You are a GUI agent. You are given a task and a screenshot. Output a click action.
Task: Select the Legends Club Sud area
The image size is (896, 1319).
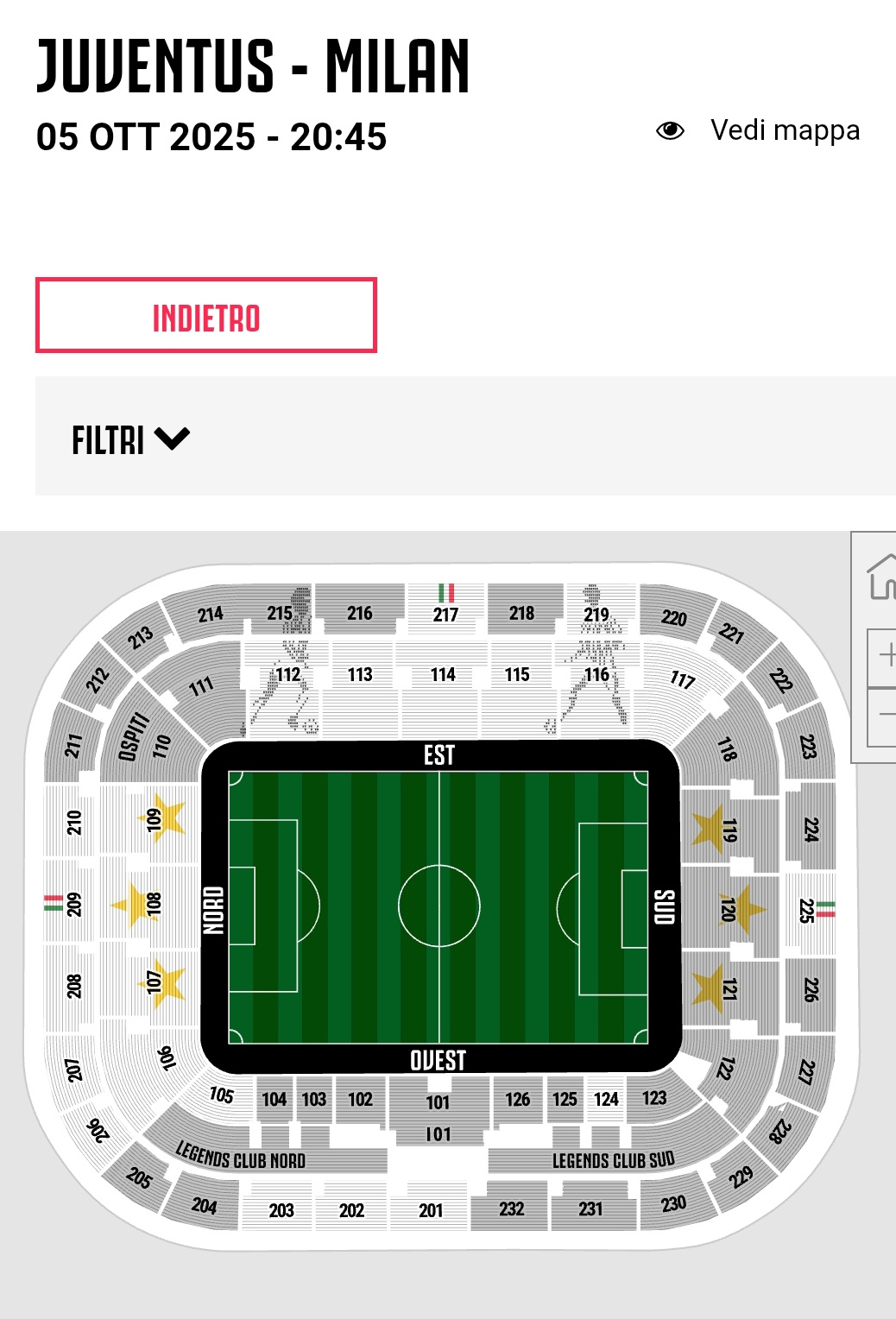point(613,1160)
